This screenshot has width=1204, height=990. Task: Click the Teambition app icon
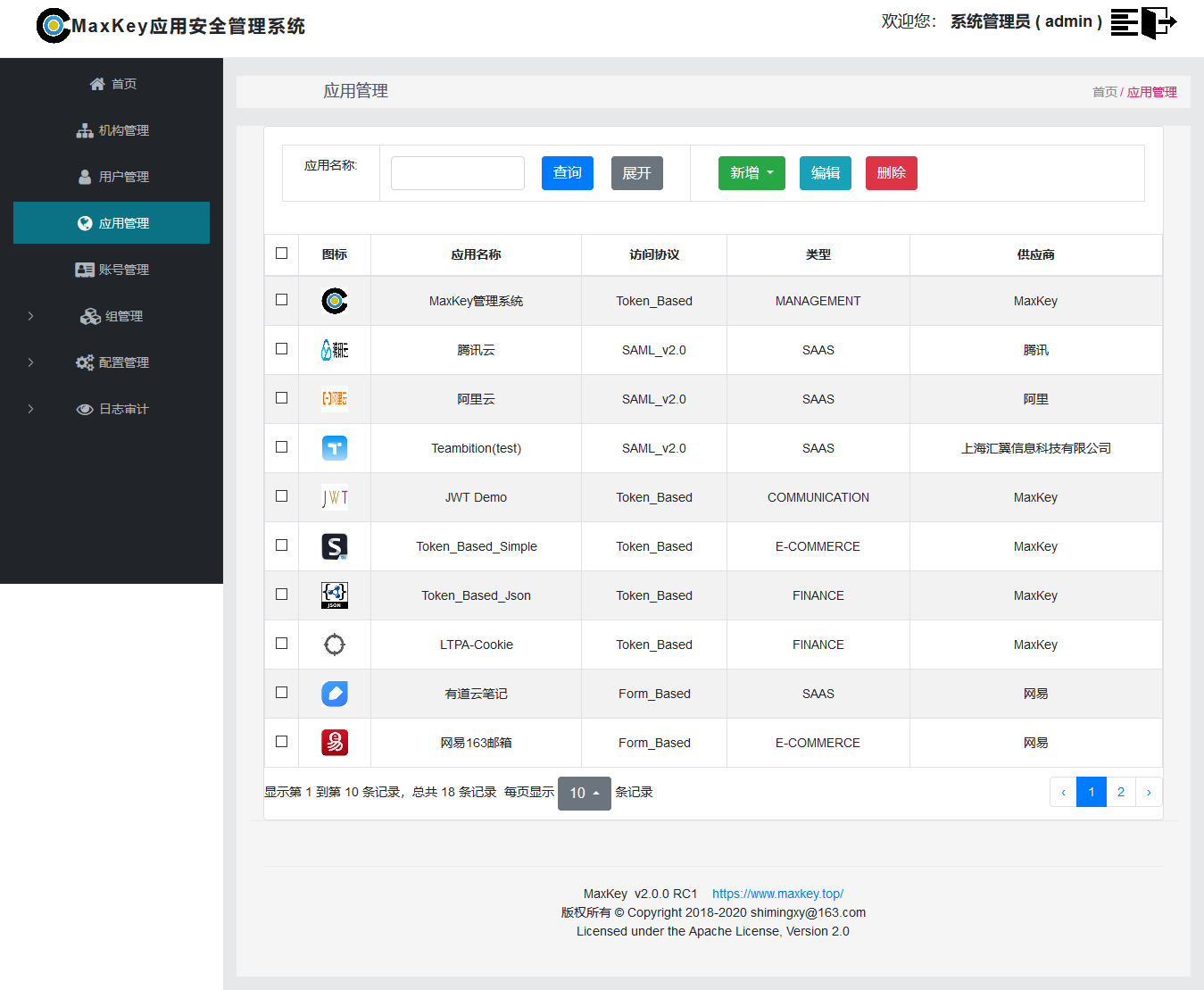[335, 448]
